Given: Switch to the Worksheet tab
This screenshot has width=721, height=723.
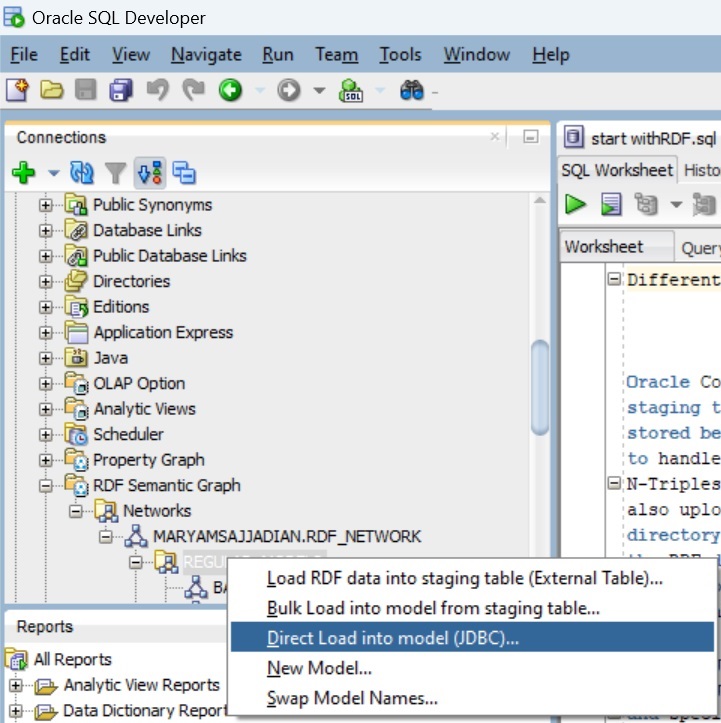Looking at the screenshot, I should [x=616, y=247].
